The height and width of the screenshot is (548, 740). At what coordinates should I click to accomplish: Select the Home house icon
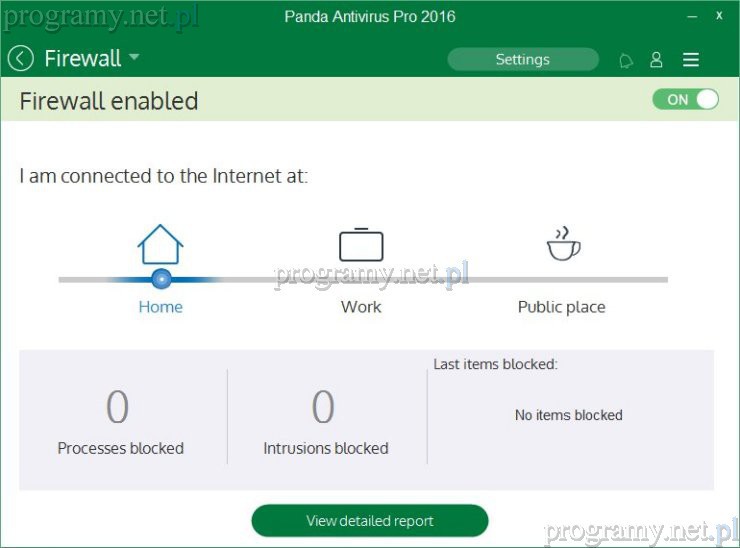point(160,244)
